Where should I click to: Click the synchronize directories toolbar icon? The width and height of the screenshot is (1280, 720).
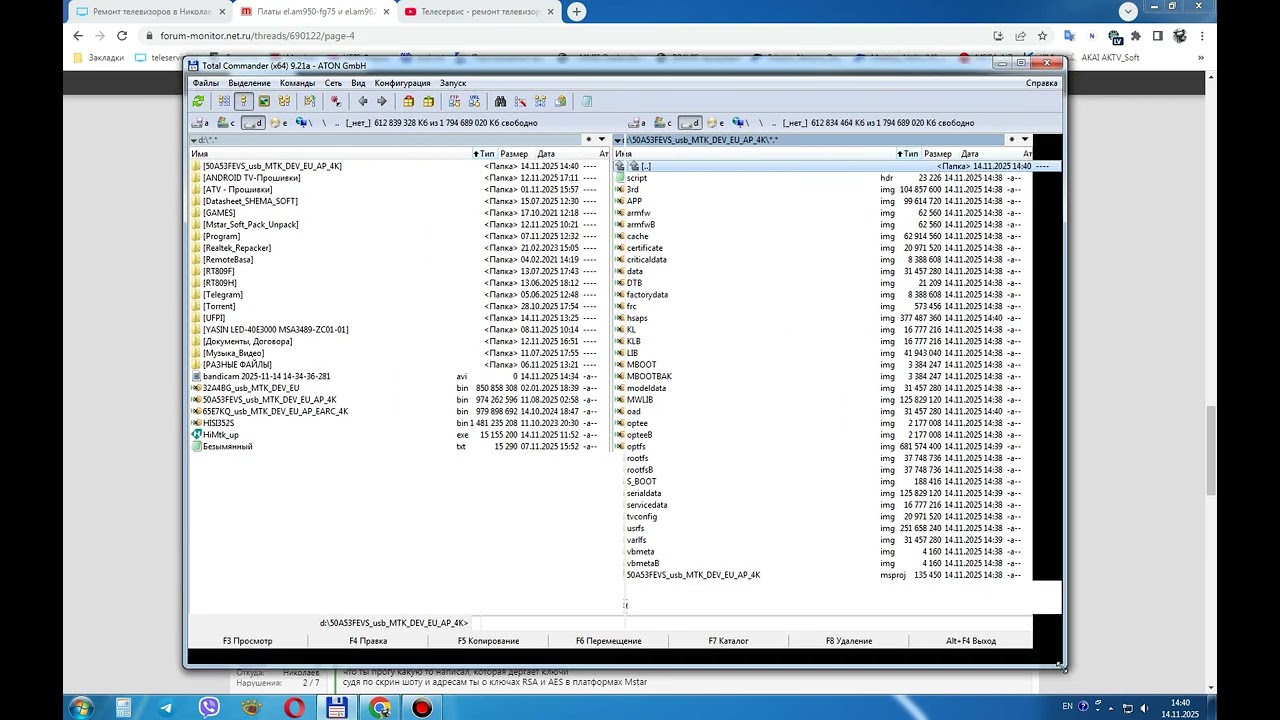[540, 101]
